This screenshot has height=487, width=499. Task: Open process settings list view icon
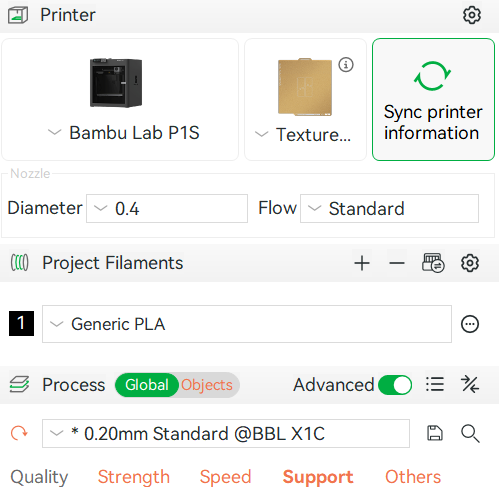435,385
